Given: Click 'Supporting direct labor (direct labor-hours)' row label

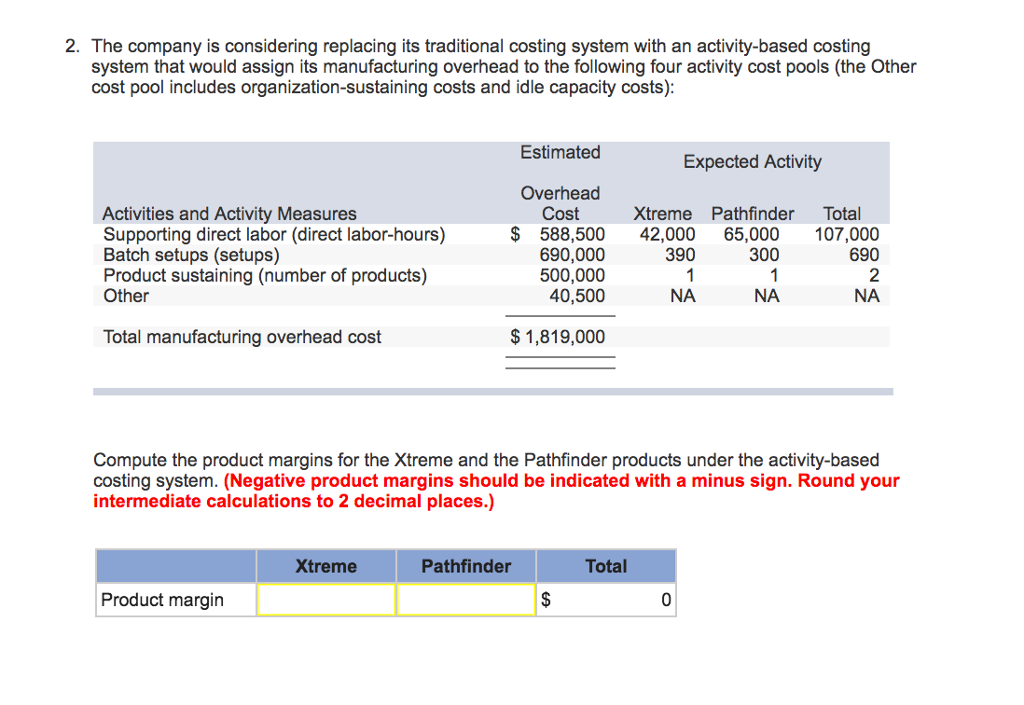Looking at the screenshot, I should [x=274, y=234].
